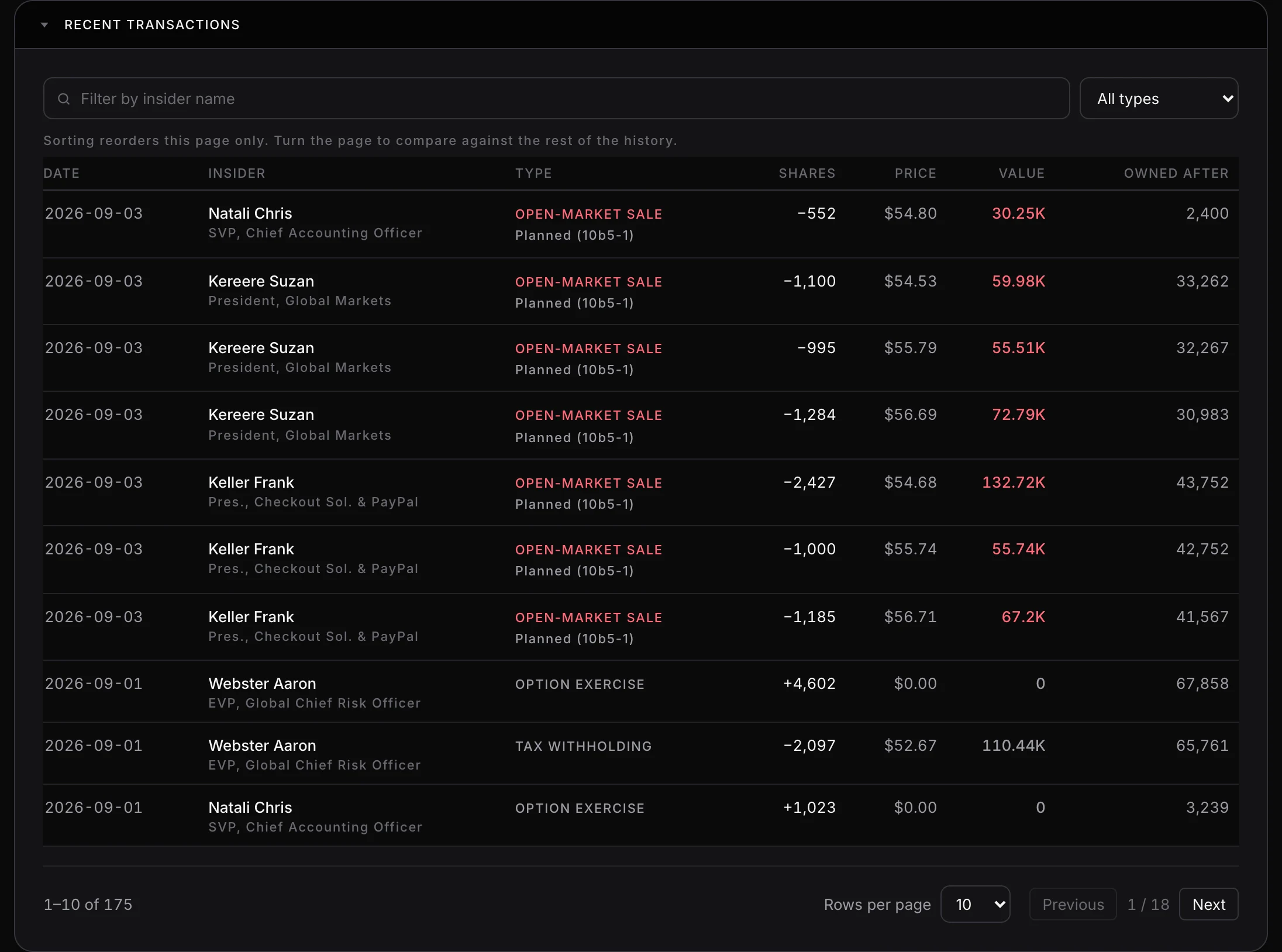This screenshot has width=1282, height=952.
Task: Click the 32,267 owned after cell
Action: click(1202, 348)
